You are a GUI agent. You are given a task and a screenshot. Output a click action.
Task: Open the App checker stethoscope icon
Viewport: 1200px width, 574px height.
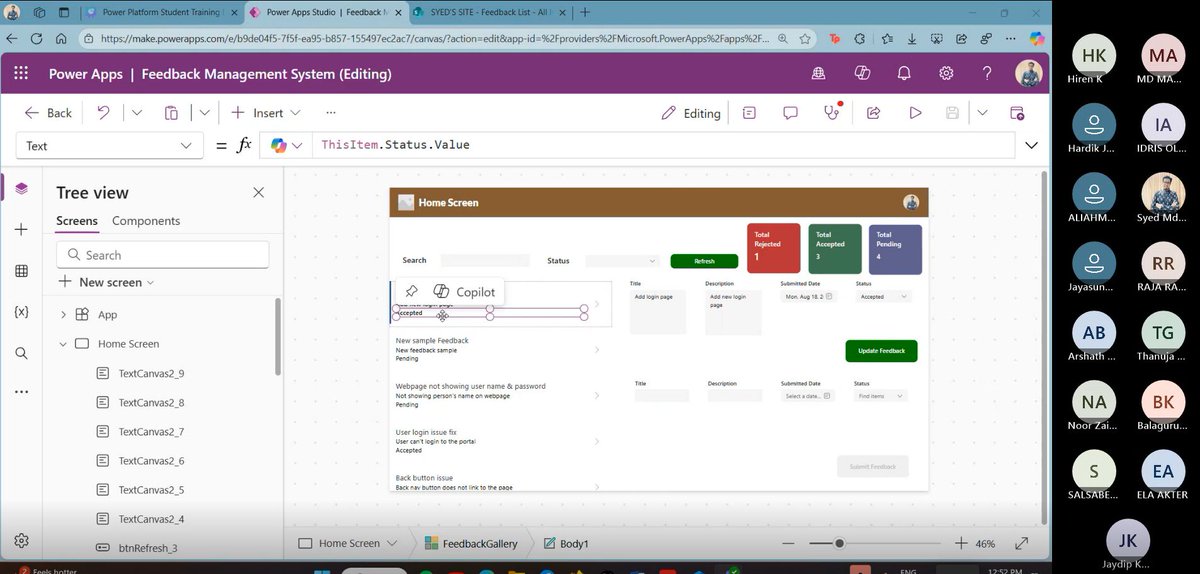pos(831,113)
